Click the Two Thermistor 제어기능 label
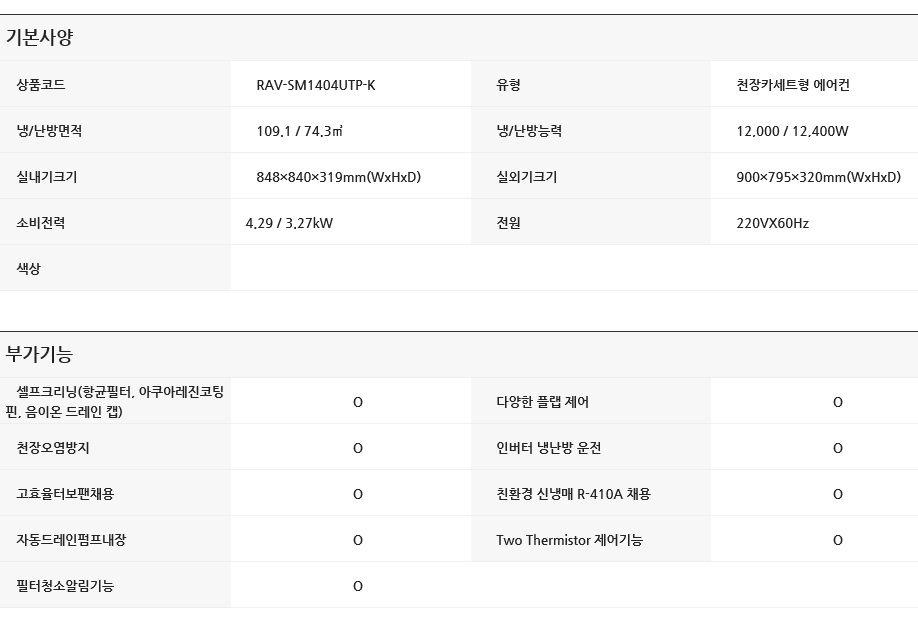The width and height of the screenshot is (918, 626). click(x=569, y=540)
